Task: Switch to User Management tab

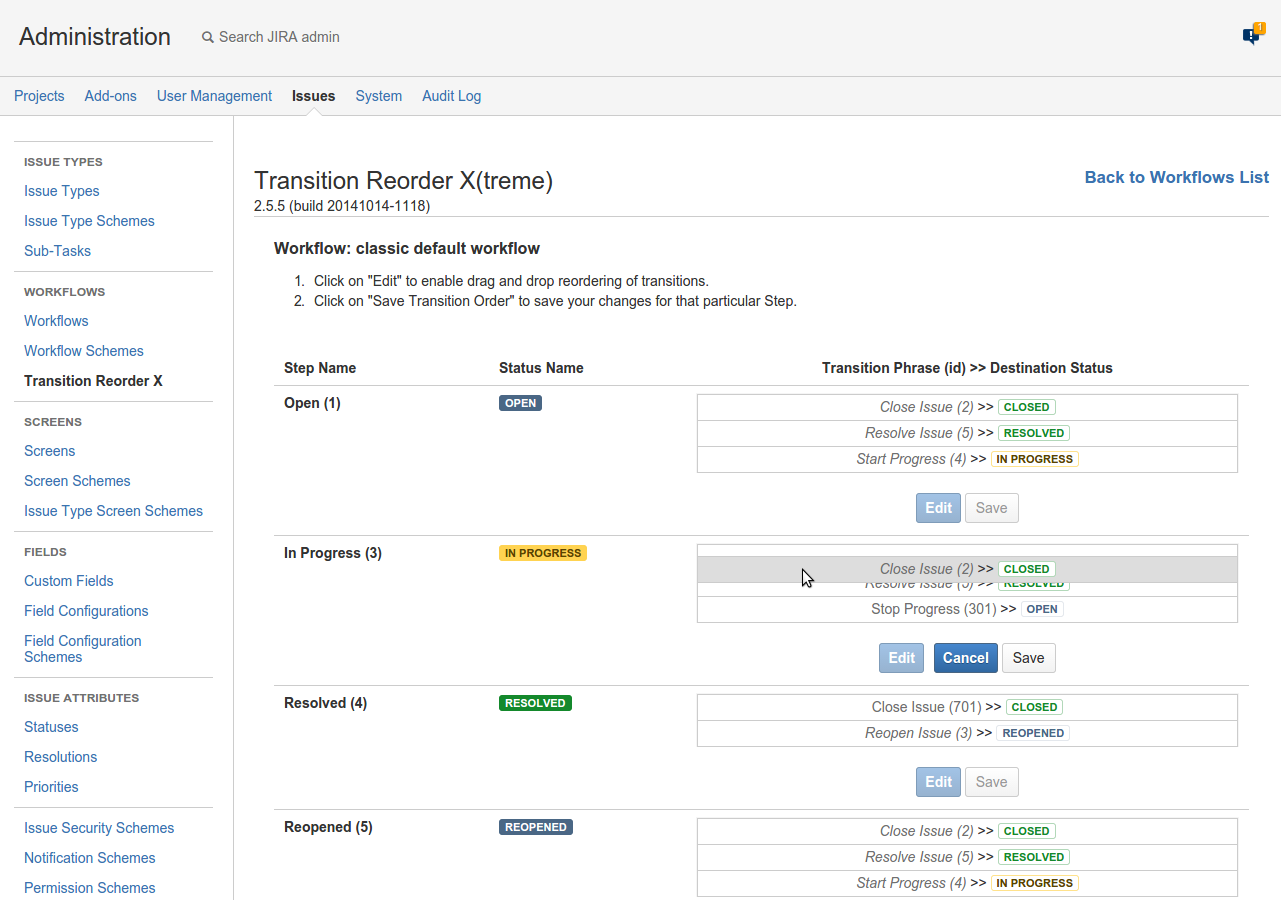Action: click(x=214, y=96)
